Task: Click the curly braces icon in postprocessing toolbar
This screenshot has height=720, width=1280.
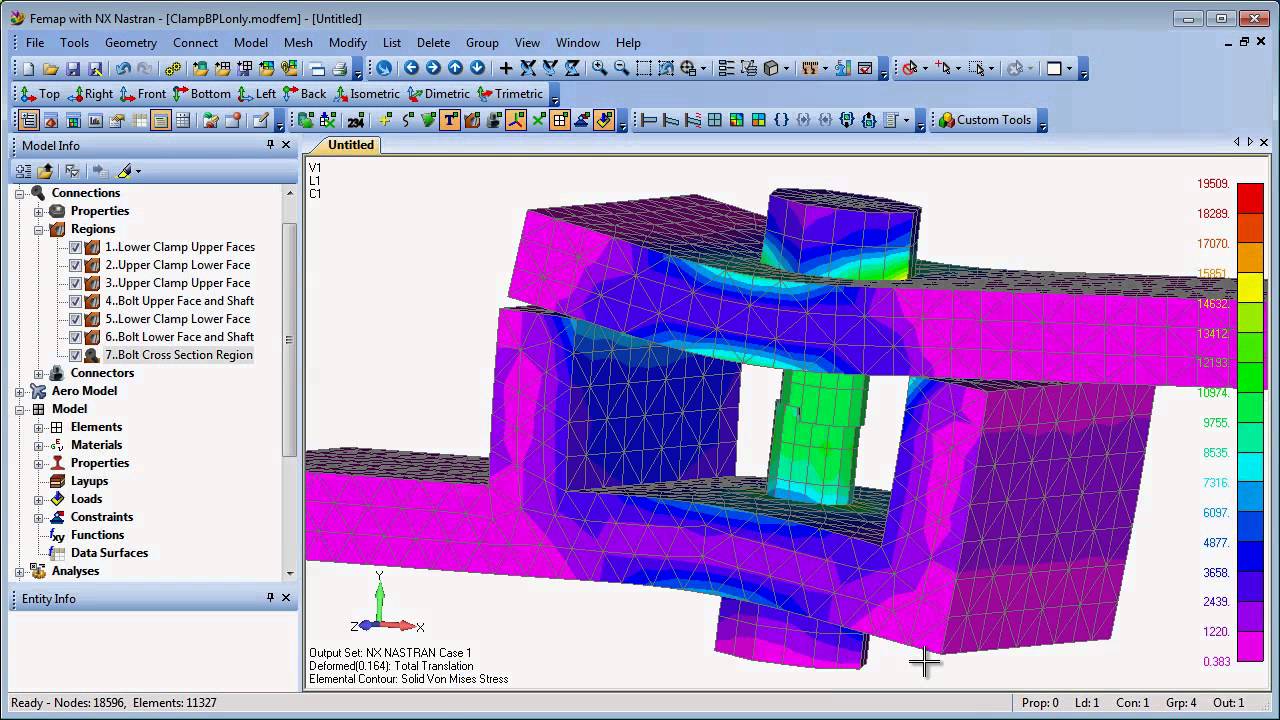Action: coord(781,120)
